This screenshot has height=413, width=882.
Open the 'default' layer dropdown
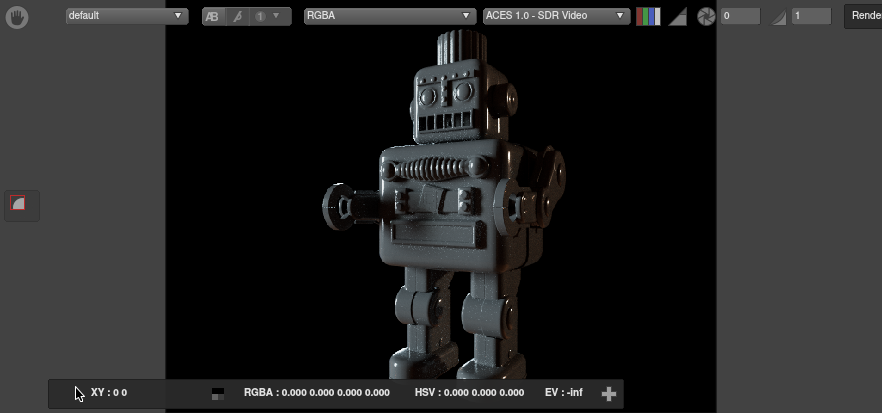[x=126, y=16]
